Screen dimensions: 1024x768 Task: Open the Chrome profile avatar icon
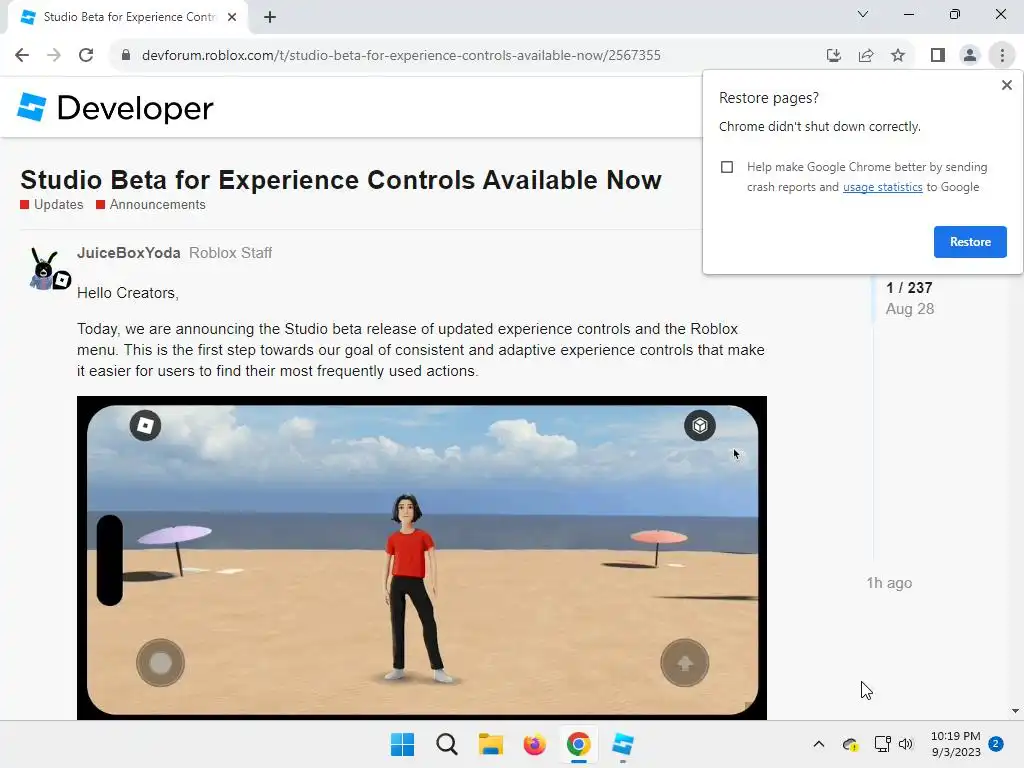coord(970,56)
